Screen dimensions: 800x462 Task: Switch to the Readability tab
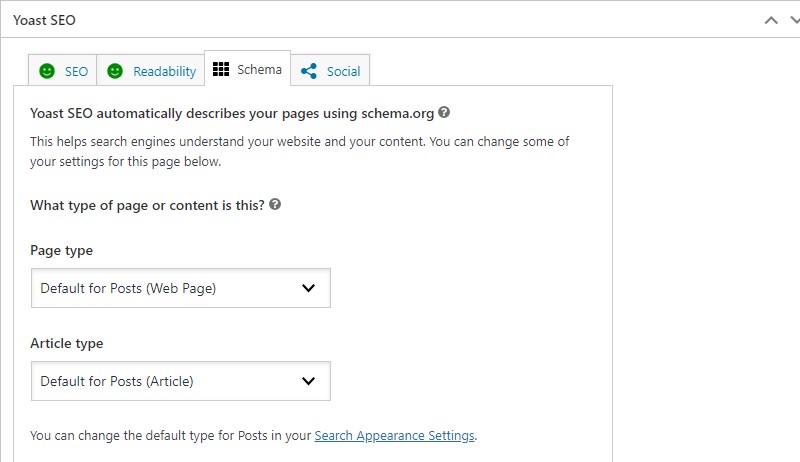click(151, 70)
